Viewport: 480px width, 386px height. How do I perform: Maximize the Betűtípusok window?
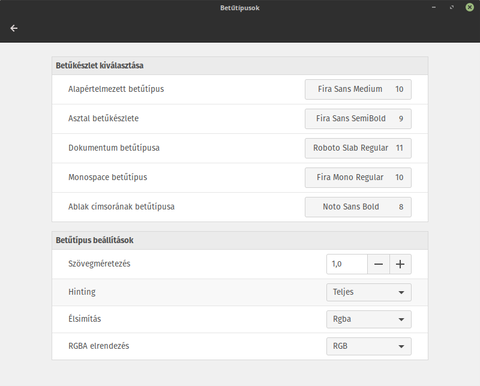452,7
